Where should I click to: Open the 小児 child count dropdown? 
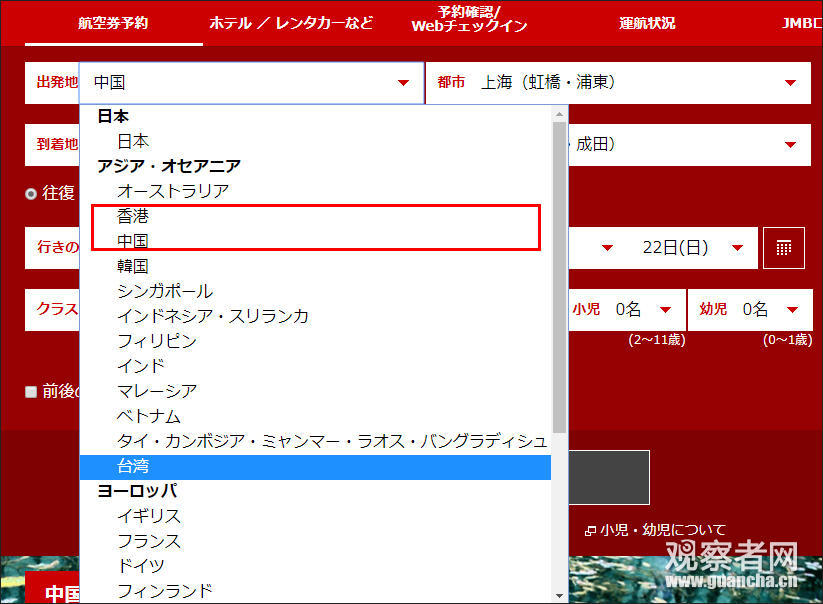tap(627, 310)
